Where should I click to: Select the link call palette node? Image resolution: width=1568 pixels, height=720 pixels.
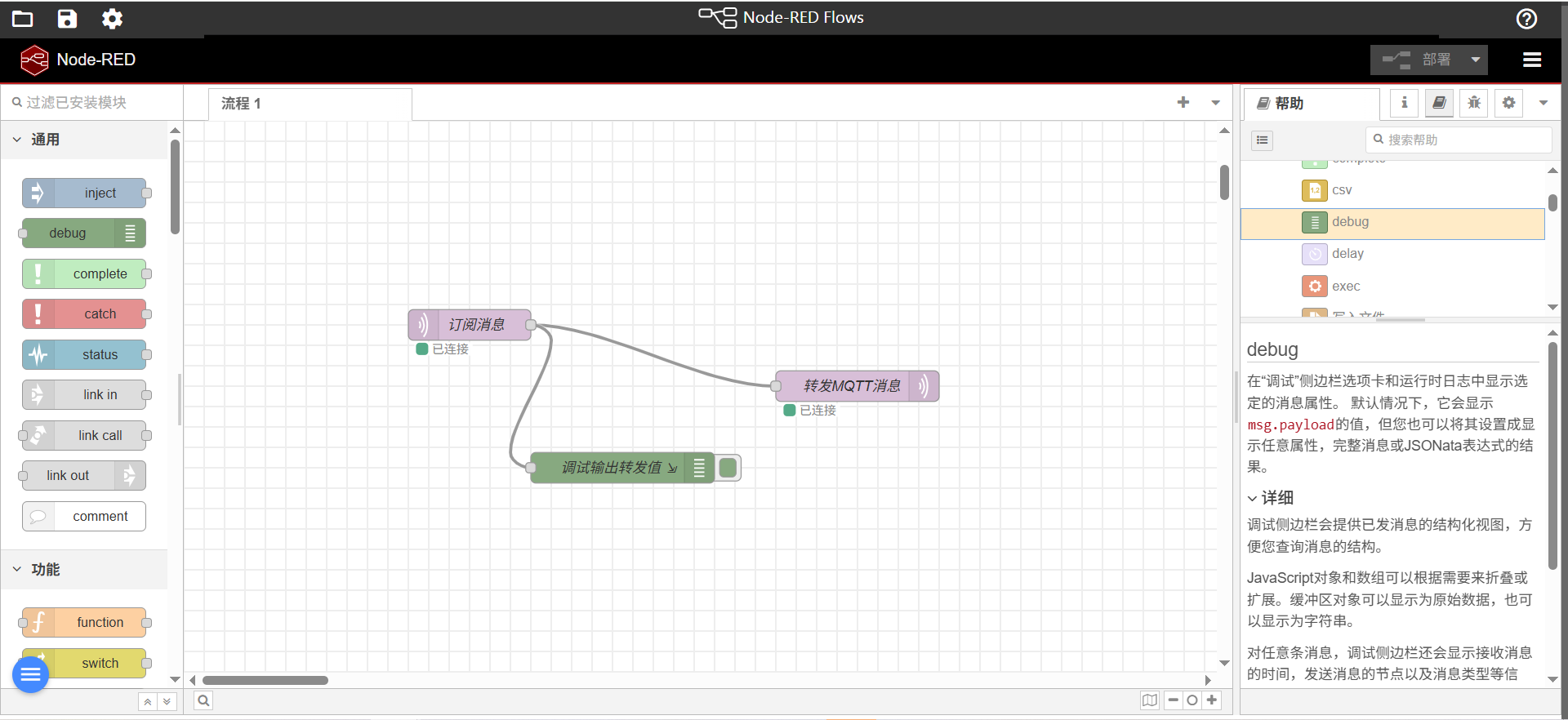click(84, 436)
